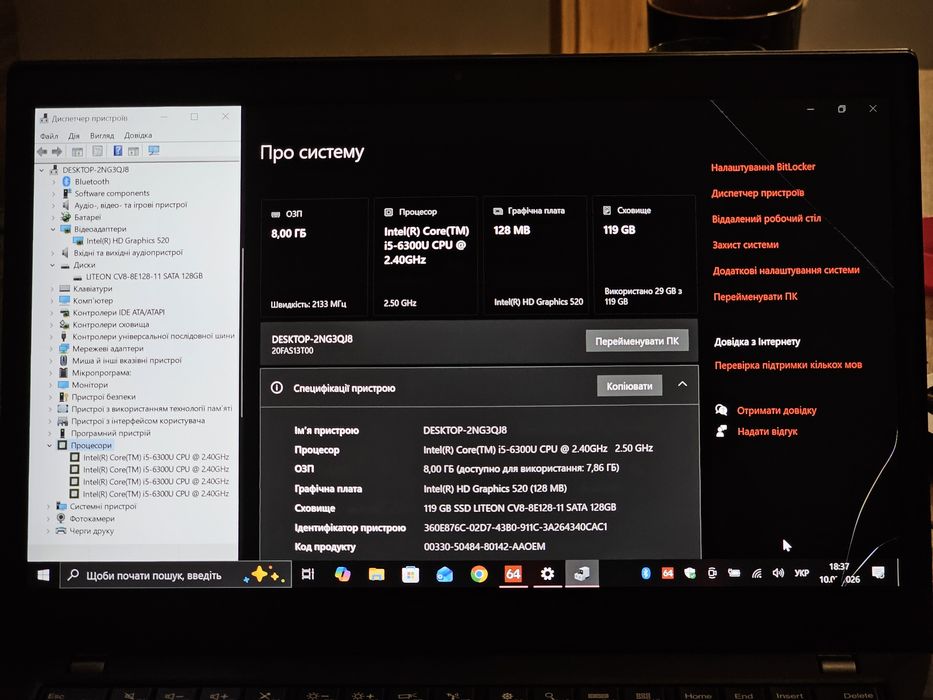Expand the Software components category
This screenshot has width=933, height=700.
point(54,193)
